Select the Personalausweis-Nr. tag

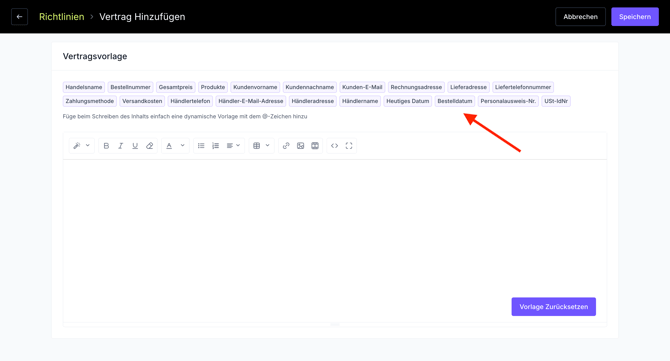click(508, 101)
